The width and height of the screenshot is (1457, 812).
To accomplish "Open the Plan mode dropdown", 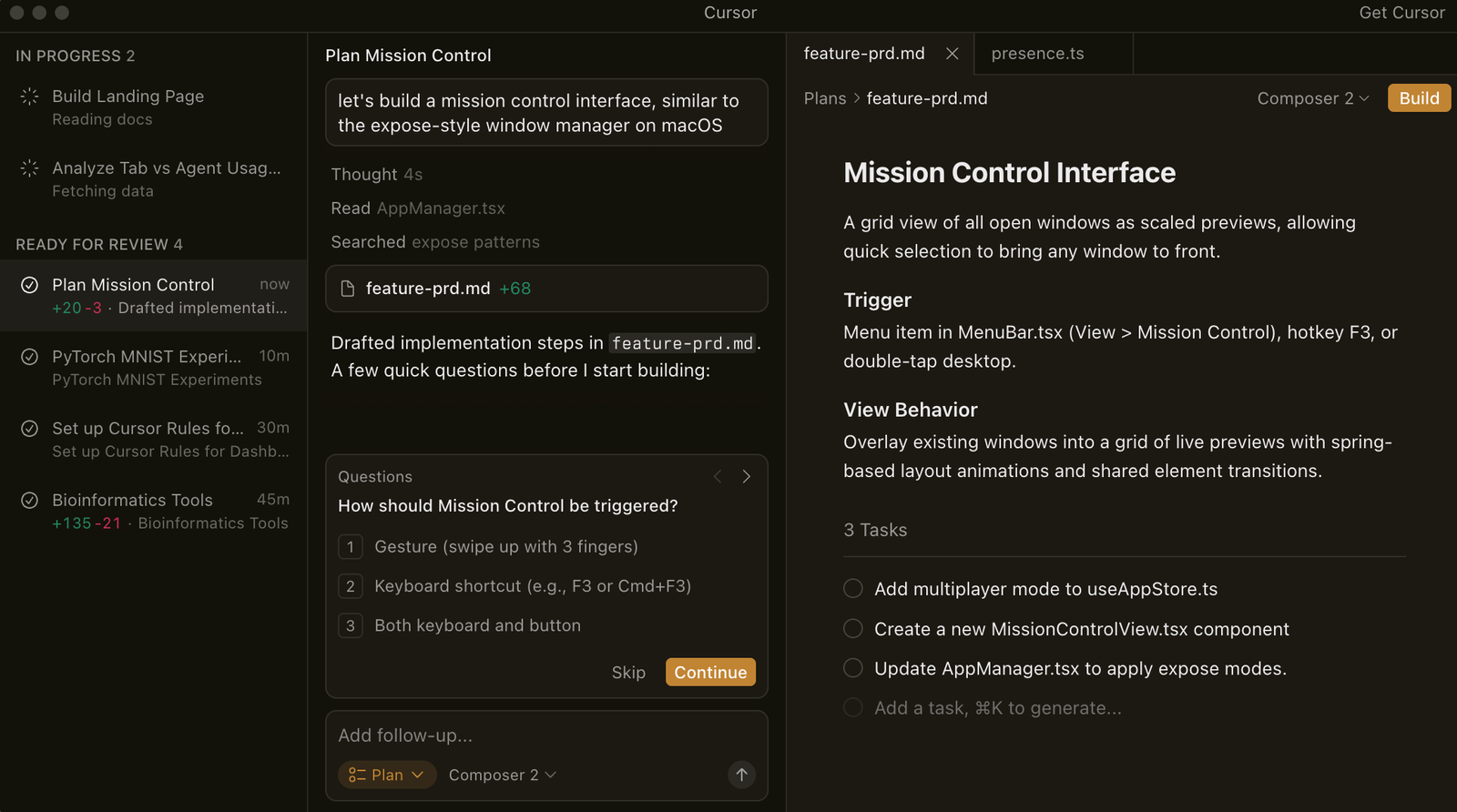I will [x=387, y=775].
